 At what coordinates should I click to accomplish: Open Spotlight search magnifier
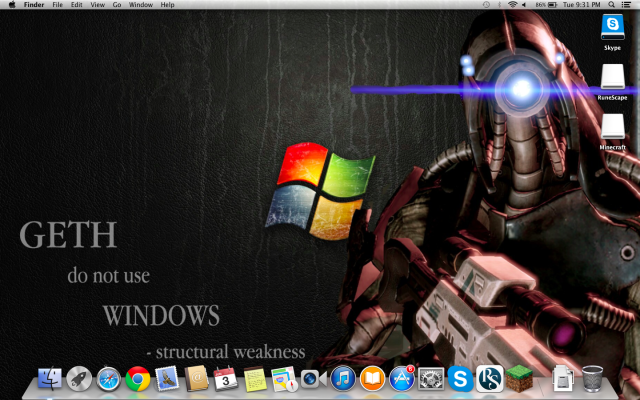pos(611,4)
